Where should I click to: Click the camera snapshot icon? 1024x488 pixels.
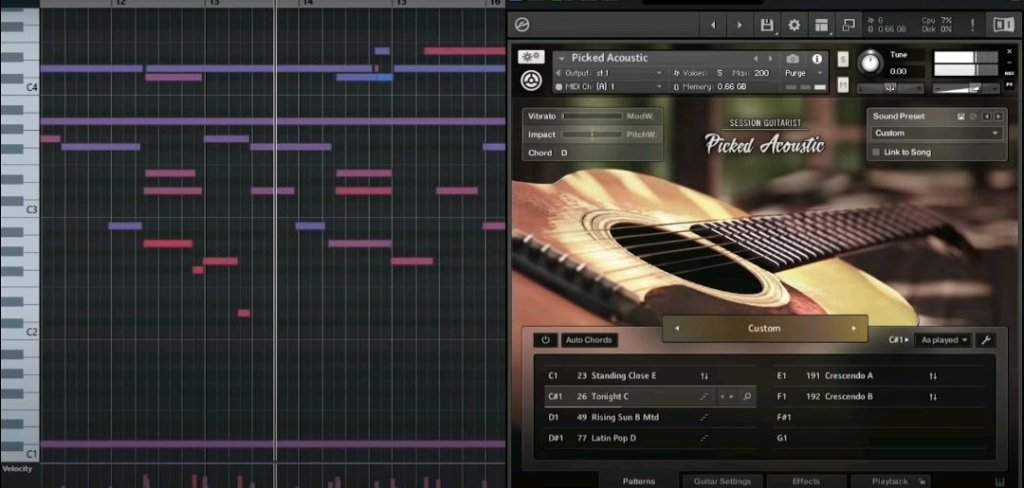793,59
